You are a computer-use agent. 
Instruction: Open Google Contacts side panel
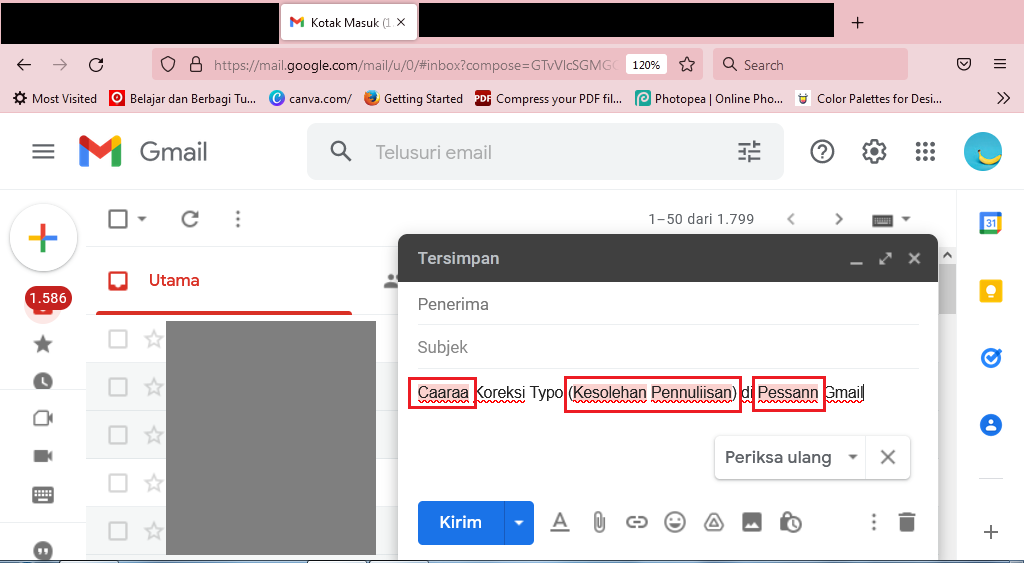[991, 425]
